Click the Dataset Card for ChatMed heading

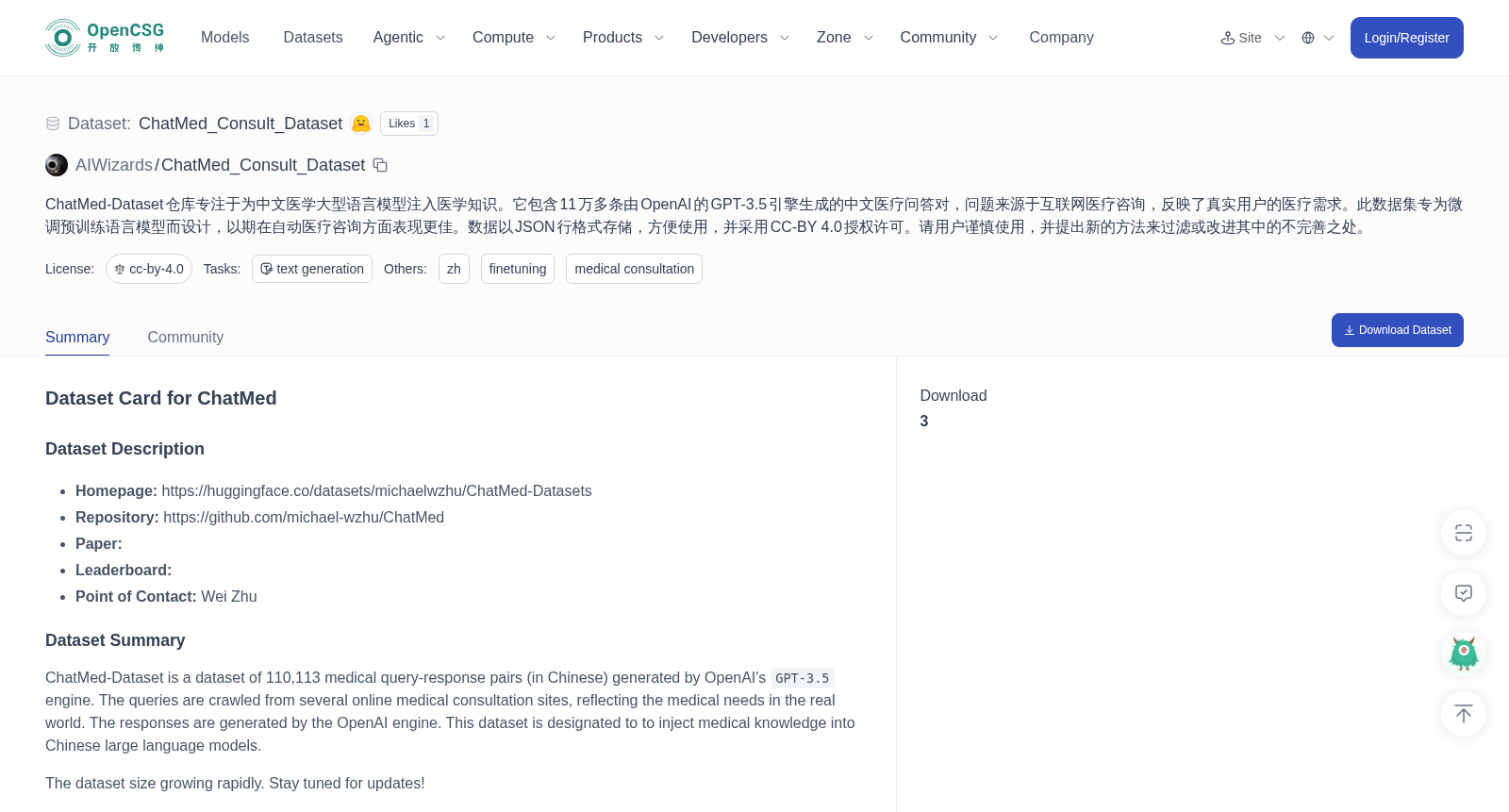pos(161,398)
